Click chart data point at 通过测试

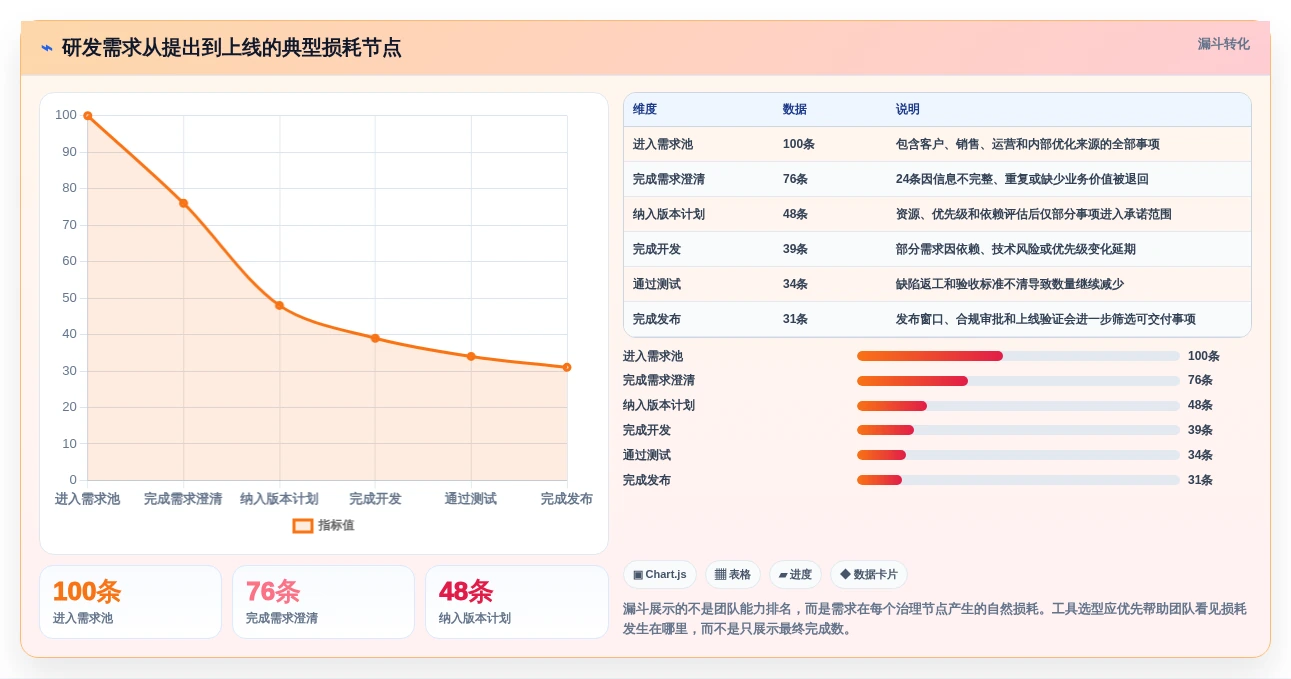click(471, 356)
